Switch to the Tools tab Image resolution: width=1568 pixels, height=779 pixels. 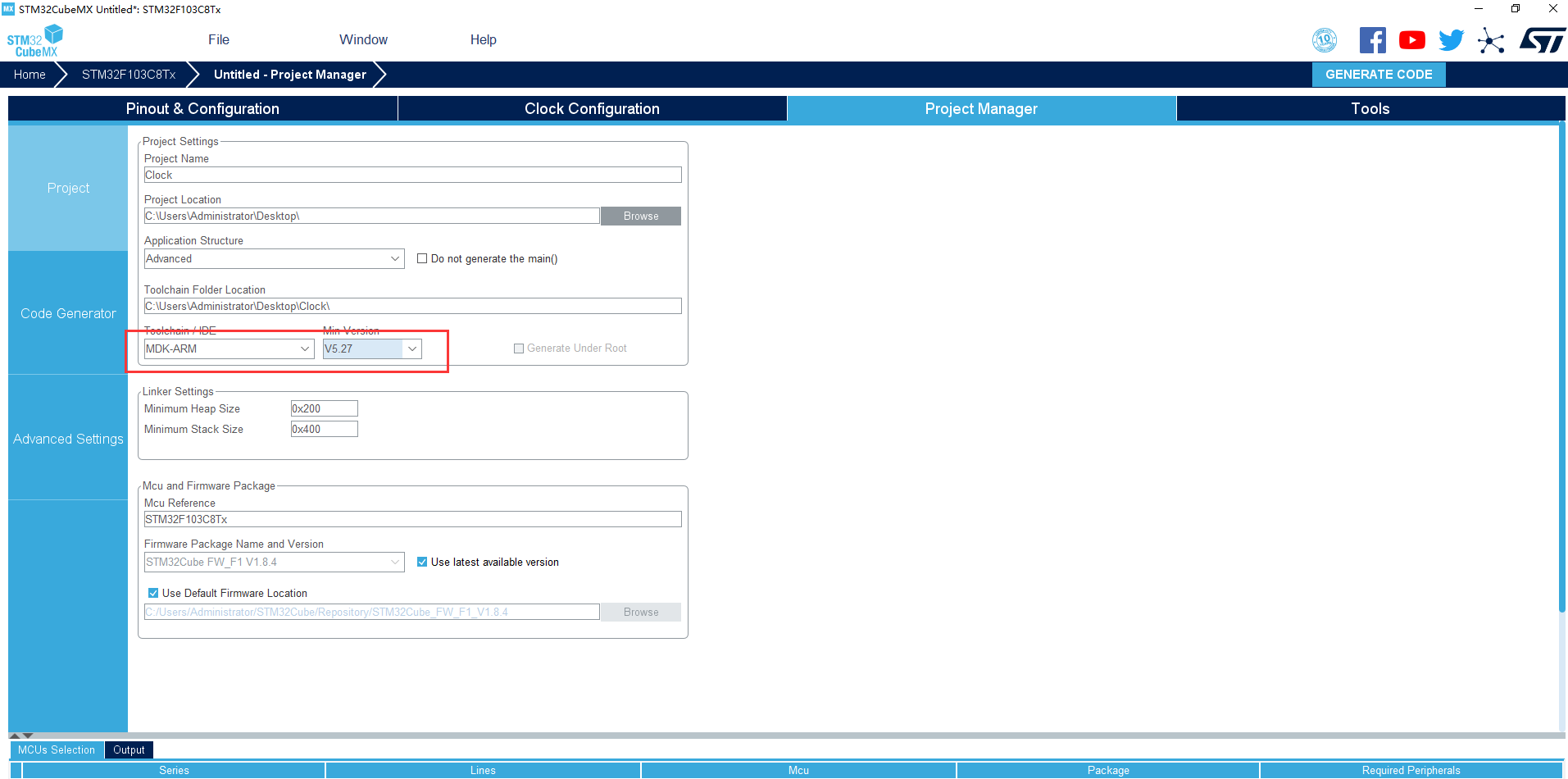[x=1370, y=109]
